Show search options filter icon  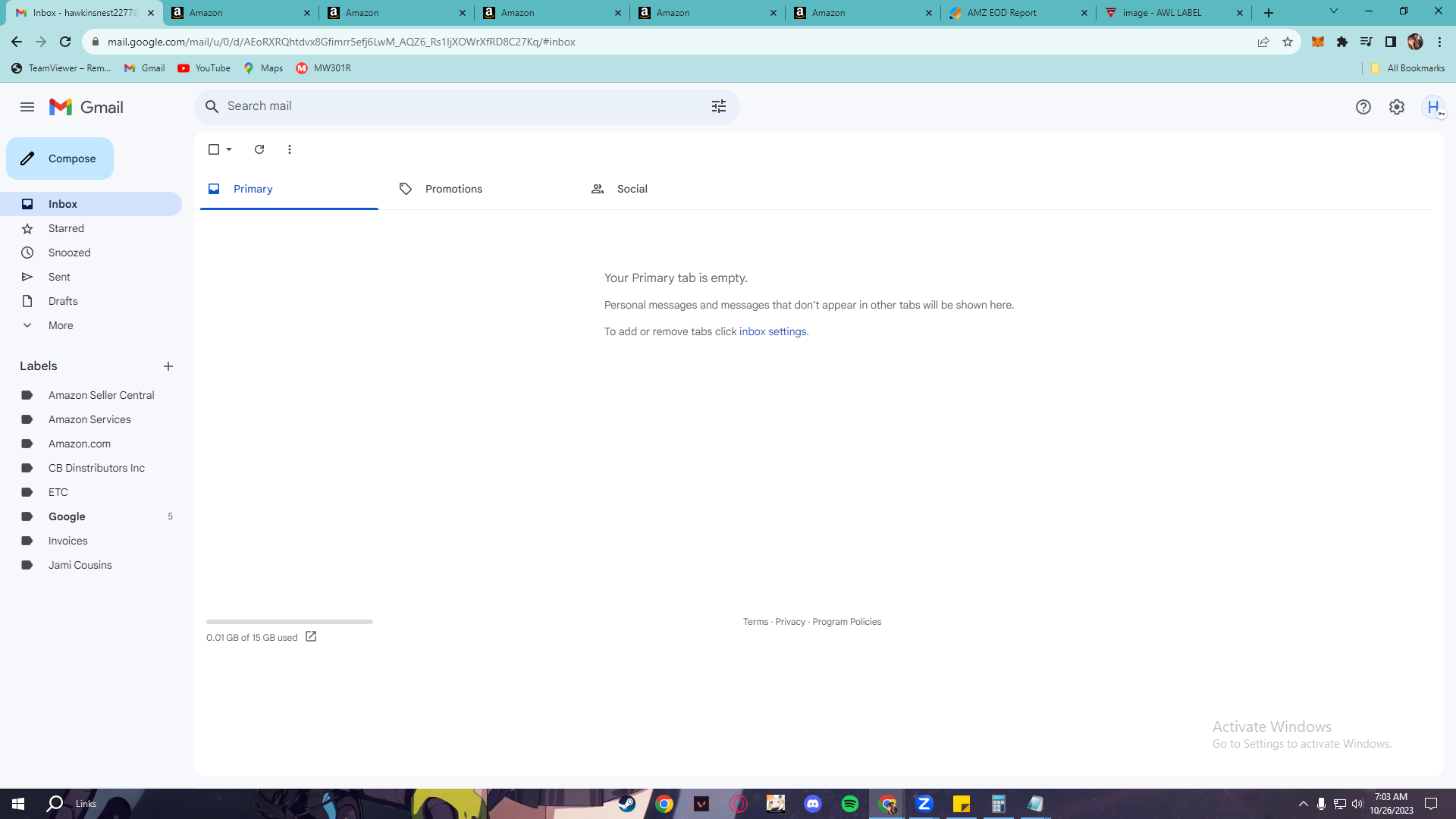(x=719, y=106)
